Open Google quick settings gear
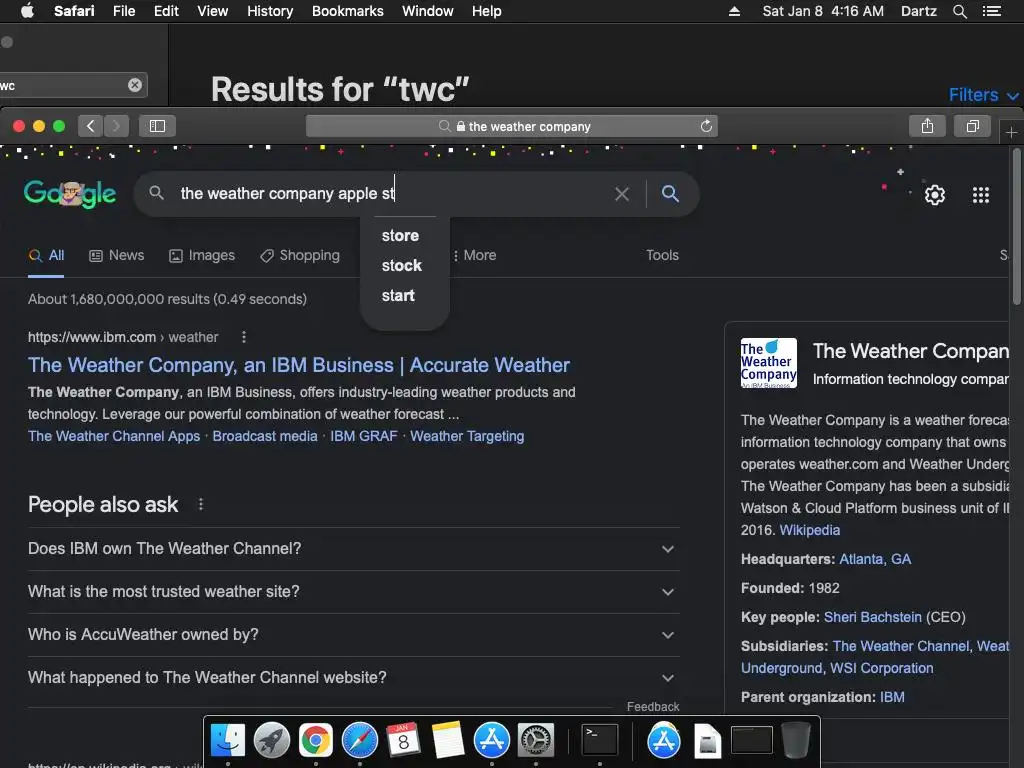1024x768 pixels. (935, 195)
